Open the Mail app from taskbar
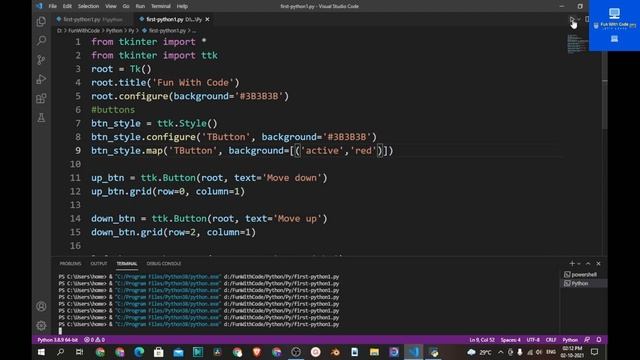Screen dimensions: 640x360 pyautogui.click(x=178, y=352)
